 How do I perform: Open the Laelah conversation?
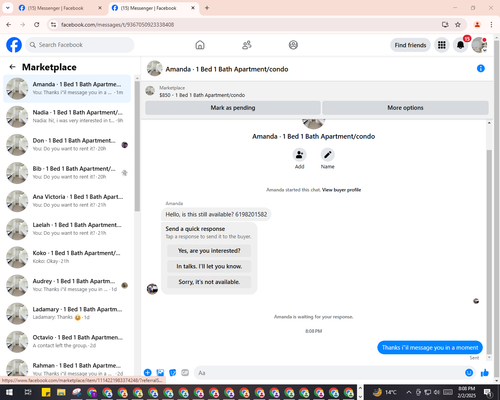[67, 229]
